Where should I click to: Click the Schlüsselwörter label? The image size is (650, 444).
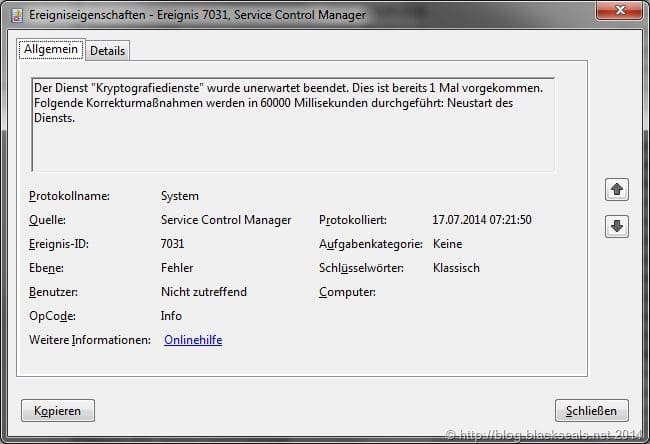coord(361,268)
